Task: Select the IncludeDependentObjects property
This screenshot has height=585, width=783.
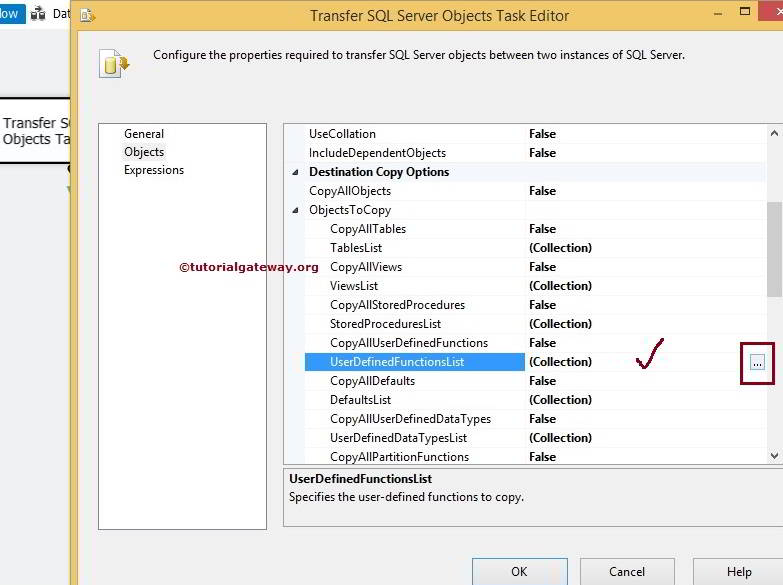Action: [x=378, y=153]
